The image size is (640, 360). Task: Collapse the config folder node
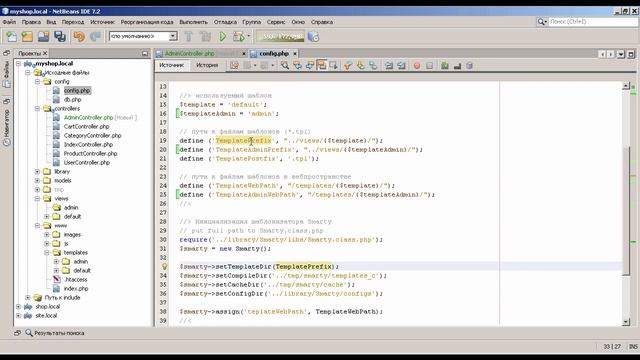(37, 82)
